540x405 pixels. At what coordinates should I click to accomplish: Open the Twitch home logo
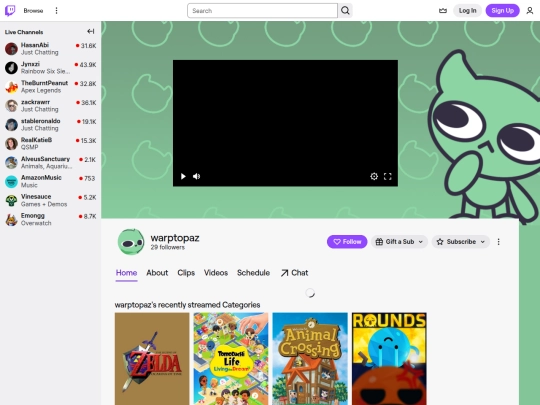coord(10,11)
